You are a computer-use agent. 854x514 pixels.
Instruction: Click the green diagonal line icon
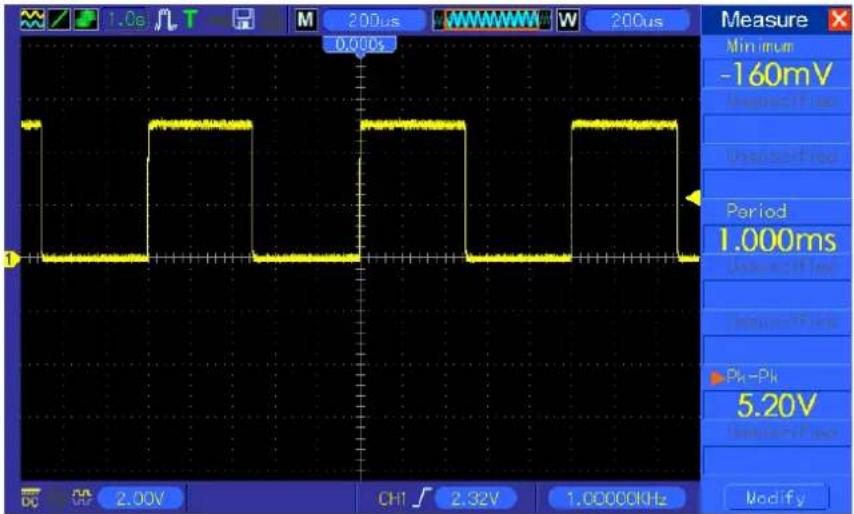[59, 20]
